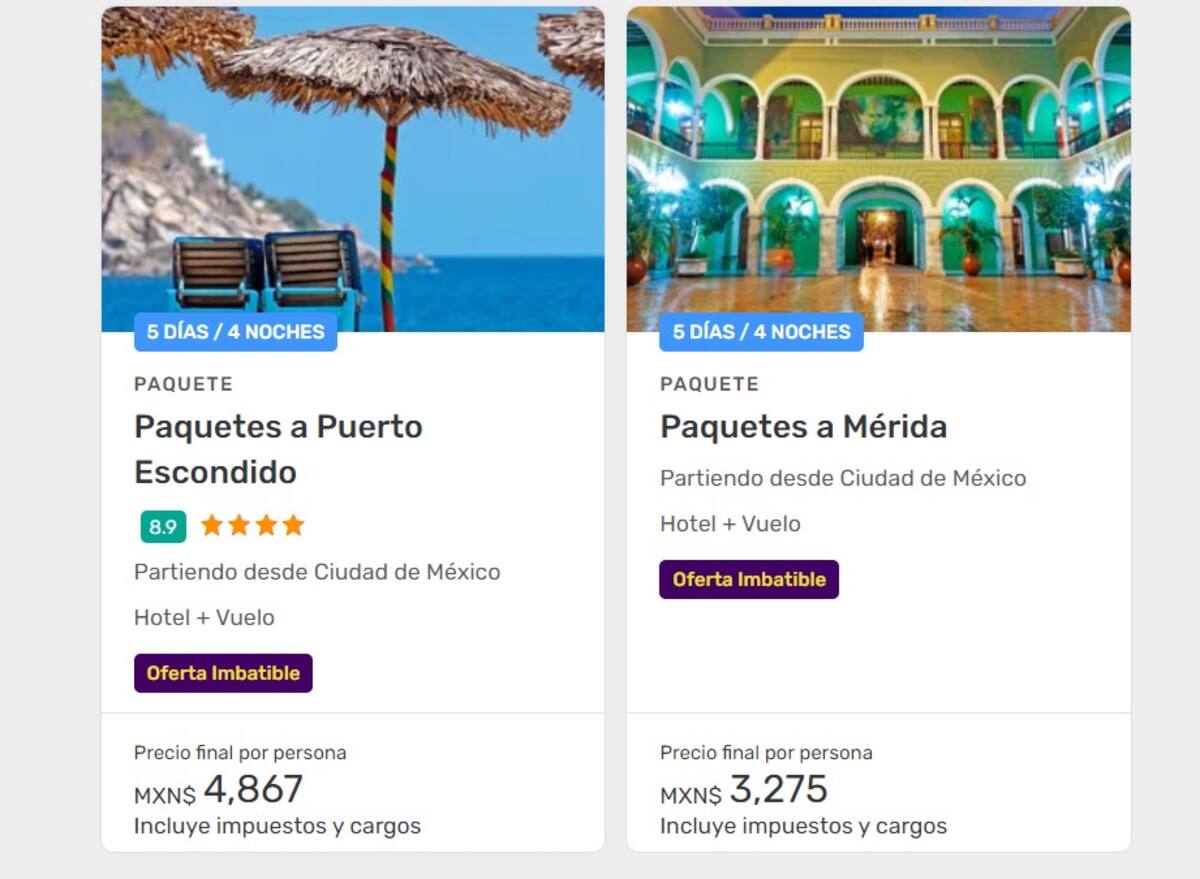This screenshot has width=1200, height=879.
Task: Open the 5 DÍAS / 4 NOCHES badge on Mérida
Action: [760, 331]
